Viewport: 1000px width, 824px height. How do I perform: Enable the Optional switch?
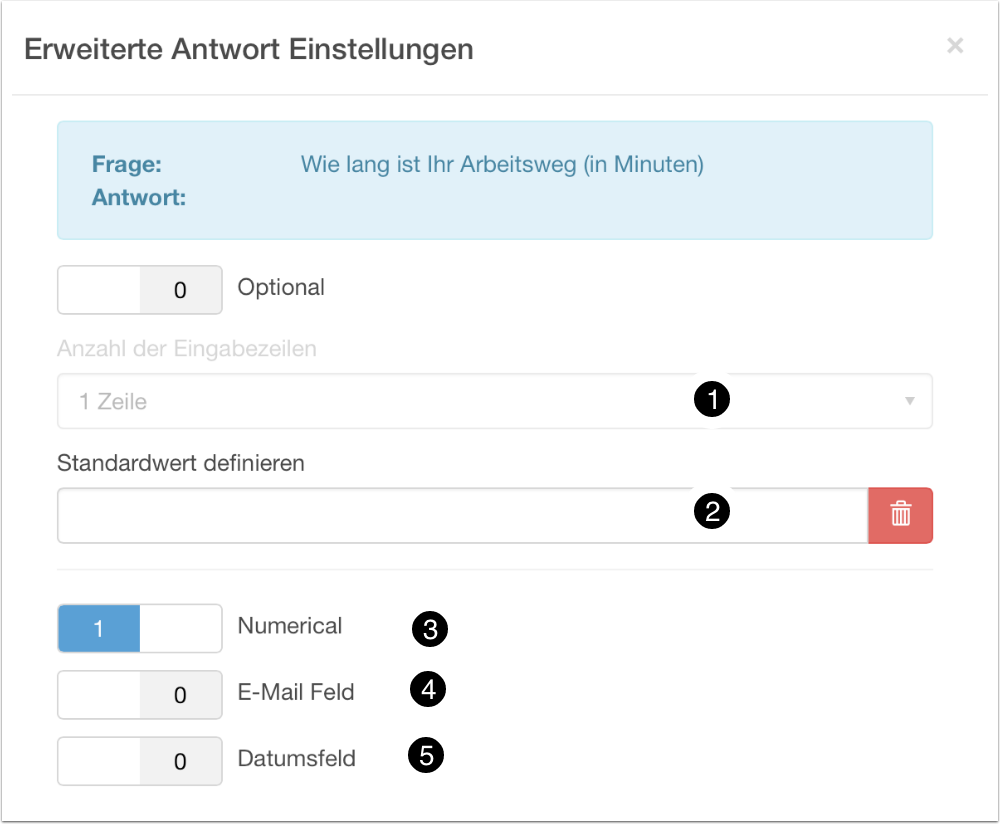coord(140,290)
